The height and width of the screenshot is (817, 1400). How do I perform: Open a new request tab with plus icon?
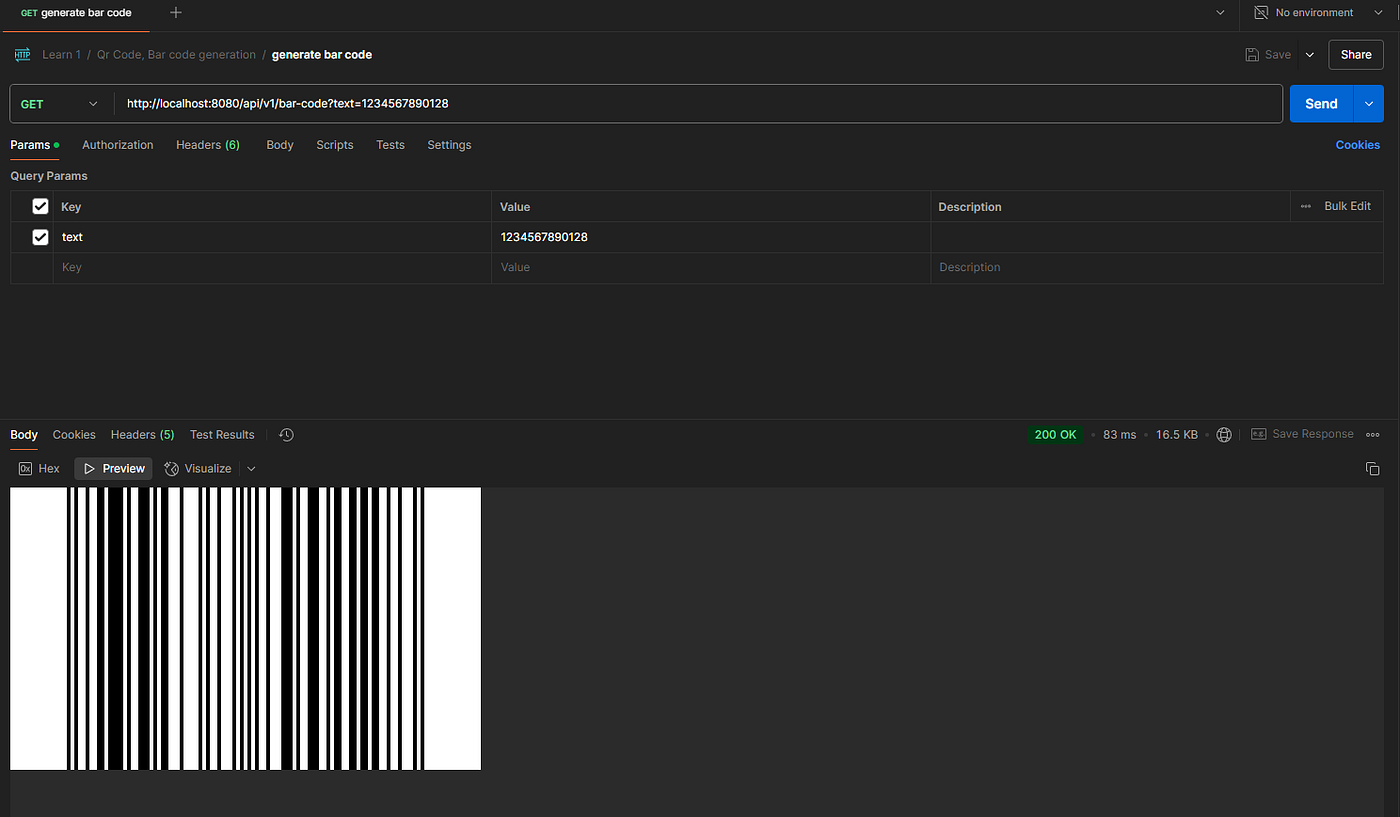click(176, 13)
